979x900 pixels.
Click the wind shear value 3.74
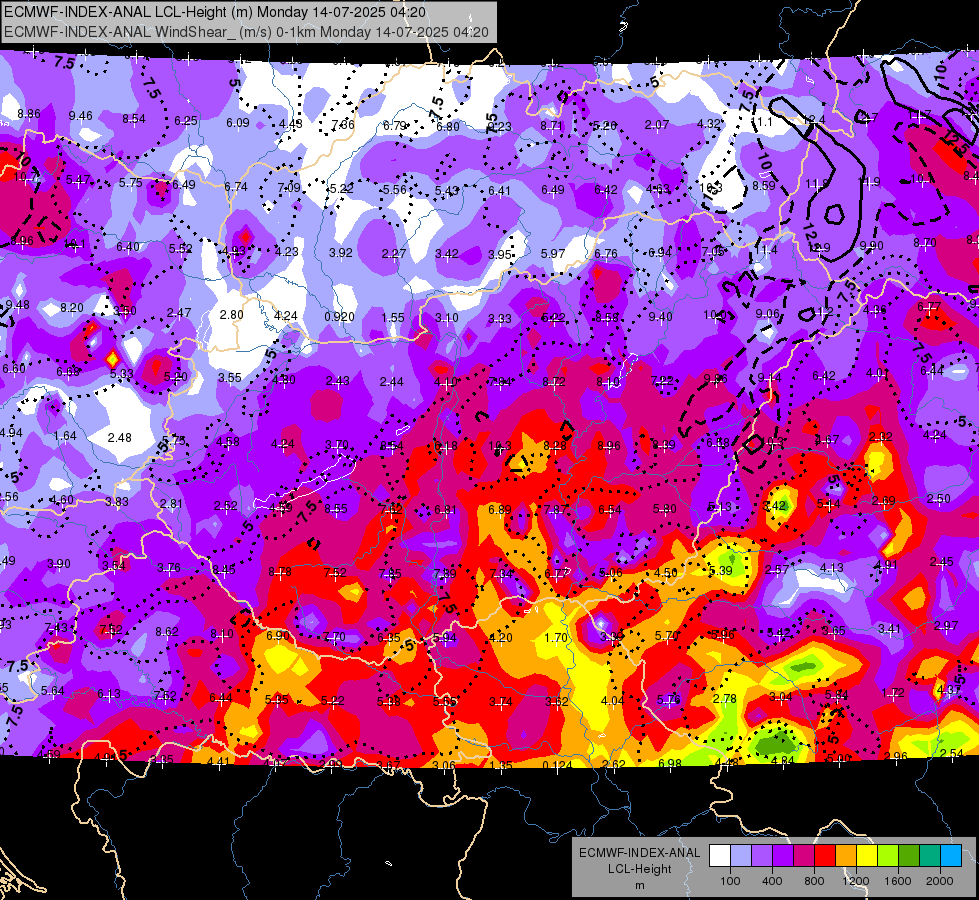point(501,702)
